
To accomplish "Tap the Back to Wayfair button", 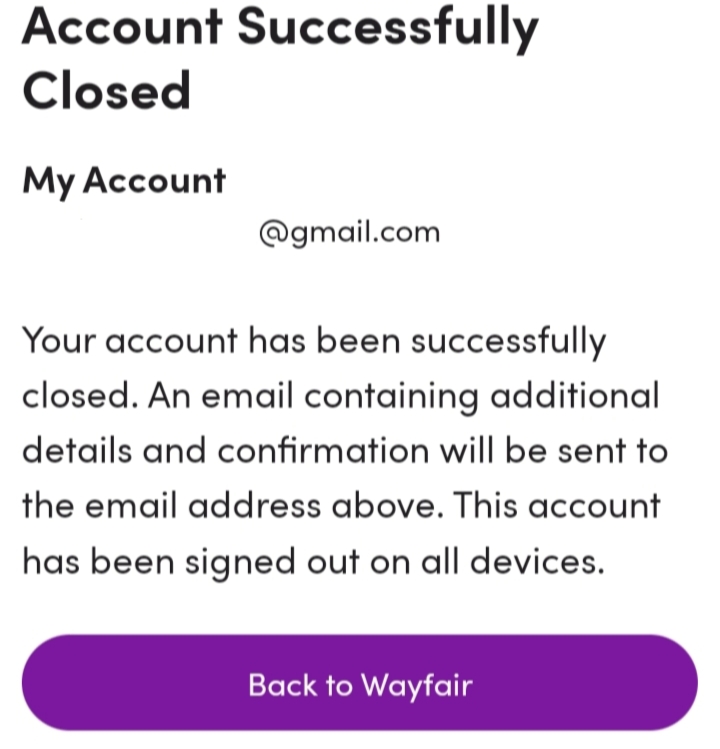I will (359, 685).
